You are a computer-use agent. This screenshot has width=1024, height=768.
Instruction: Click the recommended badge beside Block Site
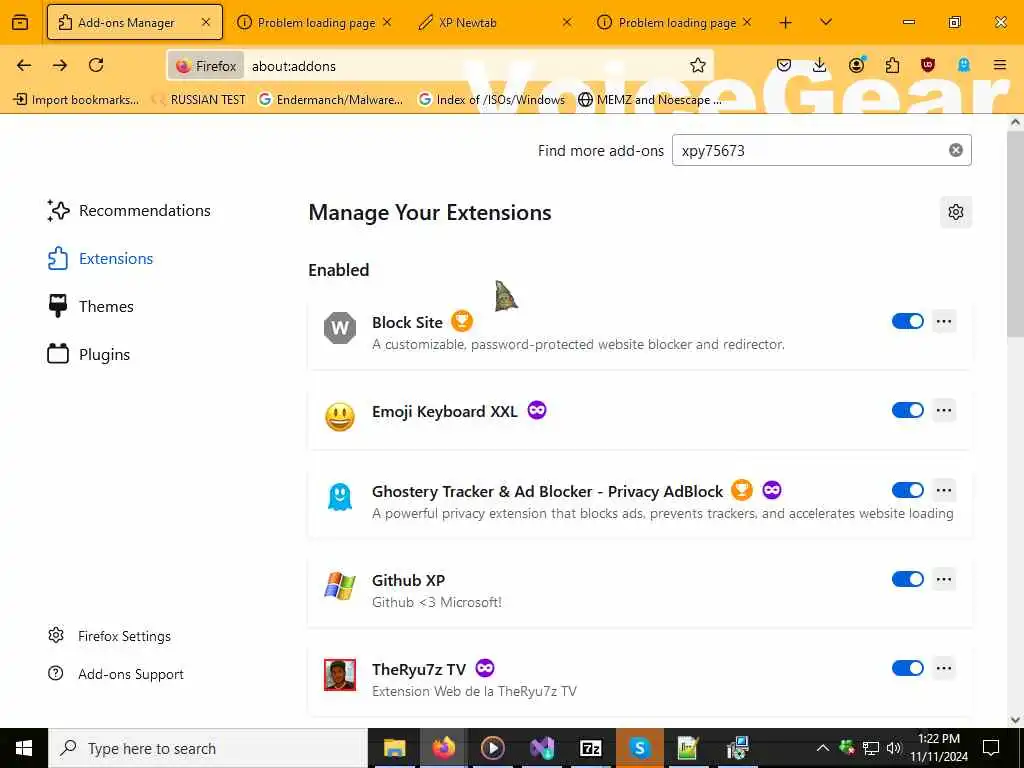point(462,321)
